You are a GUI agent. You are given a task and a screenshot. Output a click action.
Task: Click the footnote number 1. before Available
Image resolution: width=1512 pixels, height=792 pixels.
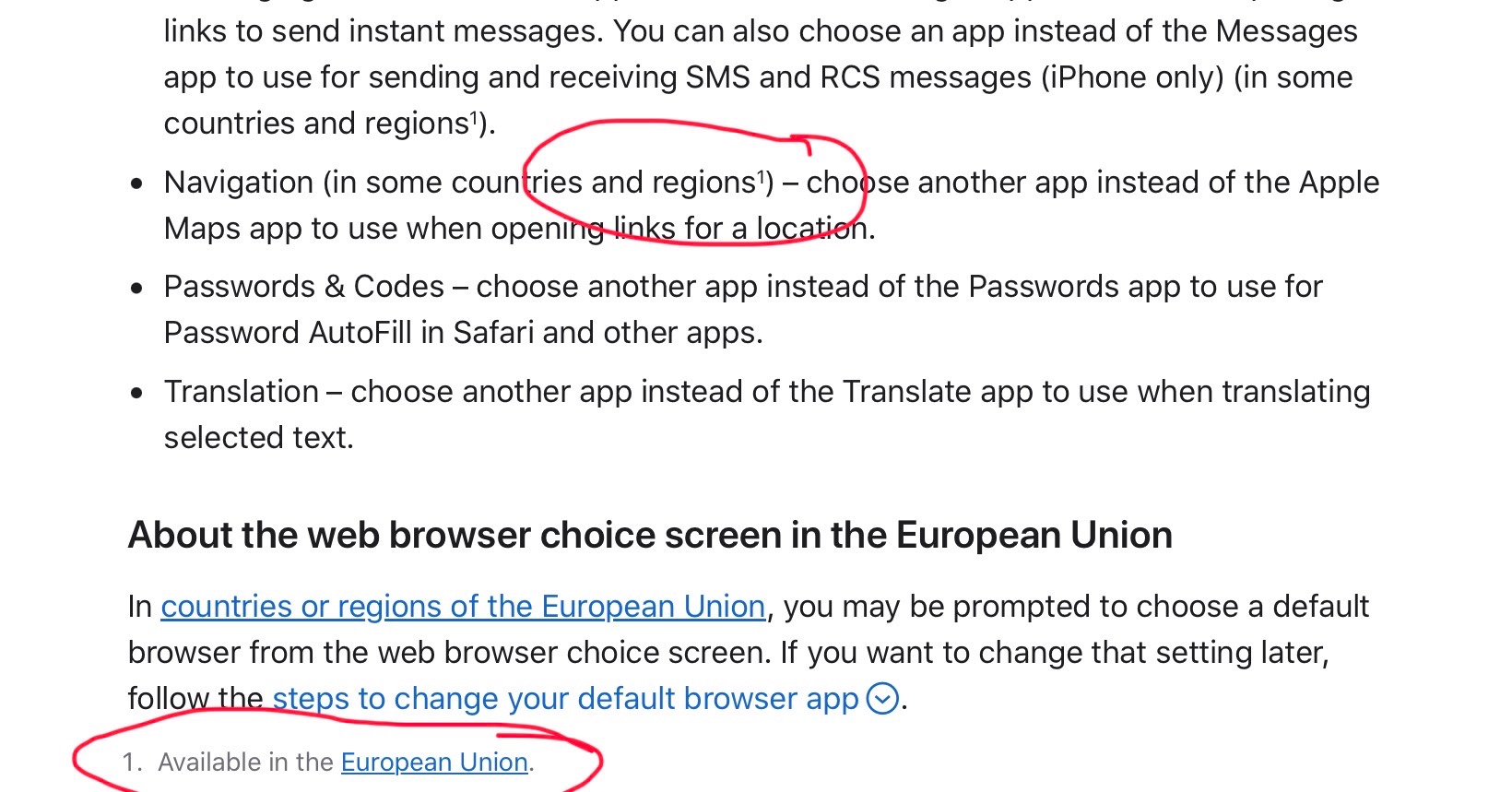pos(133,762)
